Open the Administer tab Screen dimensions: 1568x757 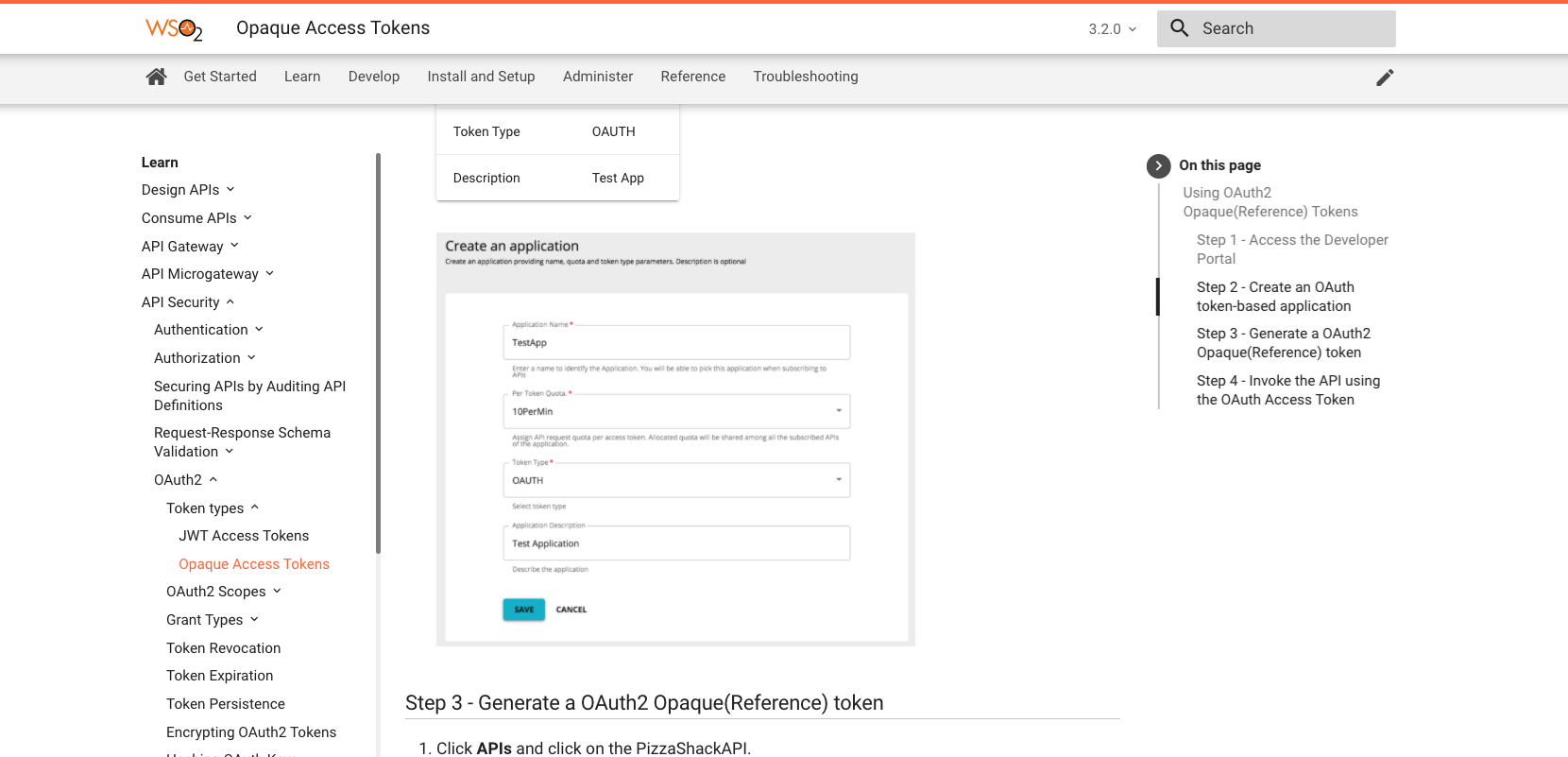click(598, 77)
